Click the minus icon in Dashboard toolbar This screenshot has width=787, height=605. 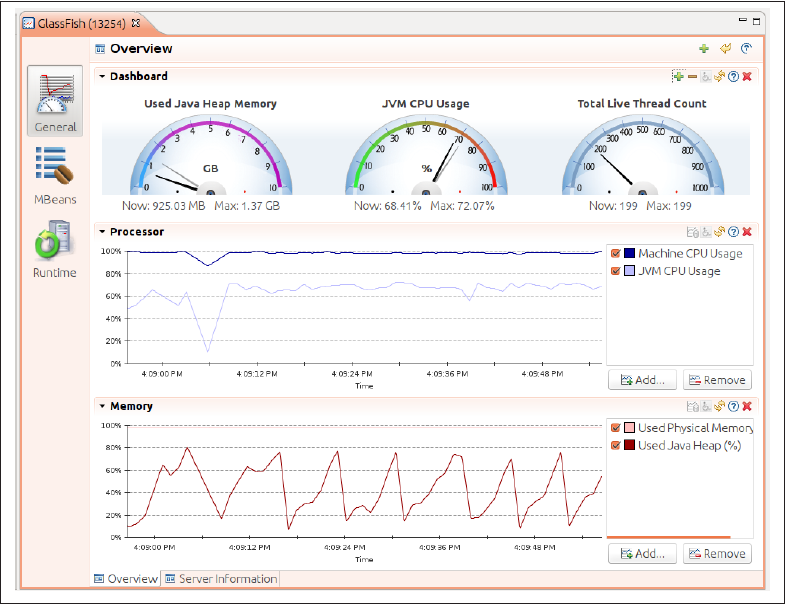tap(693, 76)
